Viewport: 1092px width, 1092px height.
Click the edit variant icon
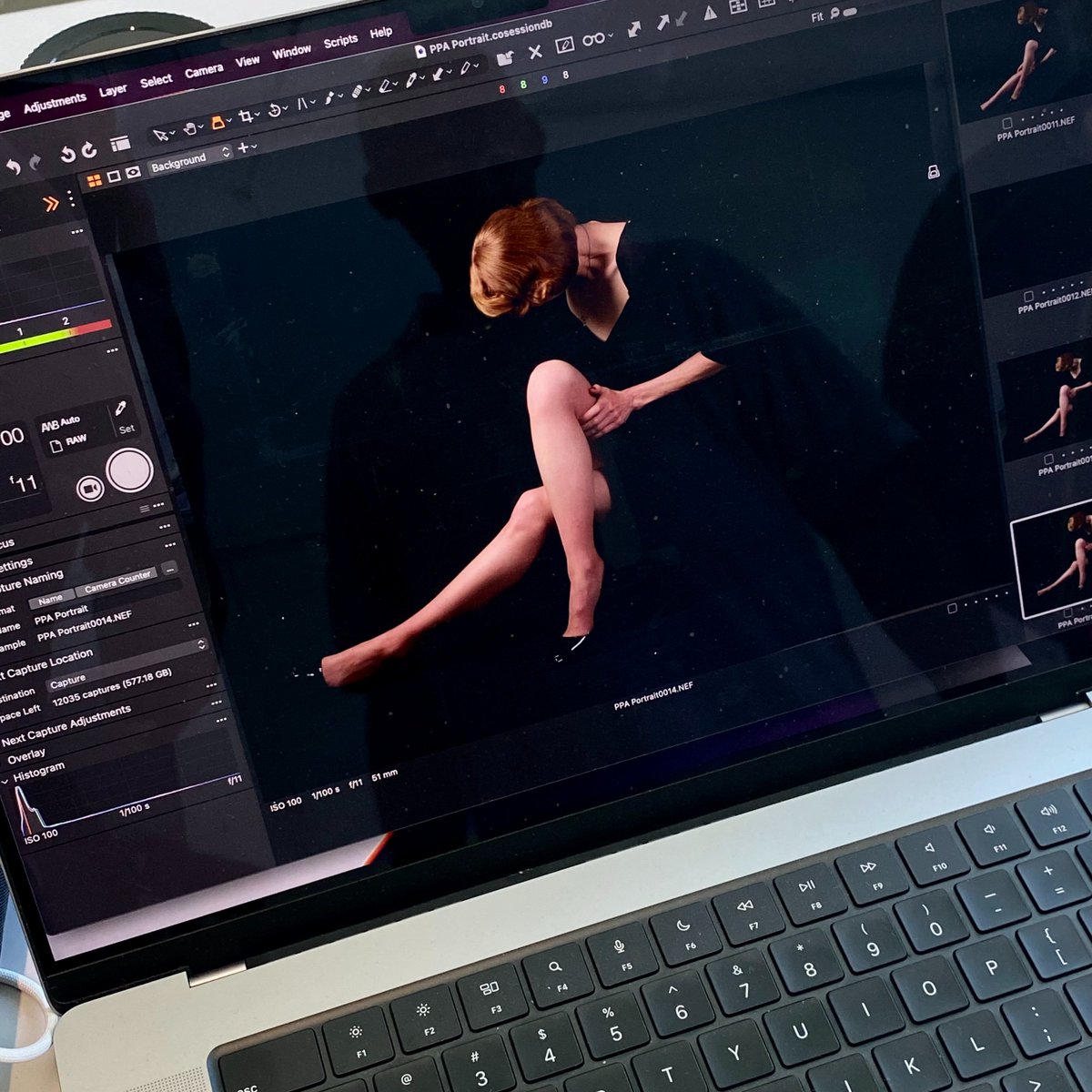click(x=564, y=45)
